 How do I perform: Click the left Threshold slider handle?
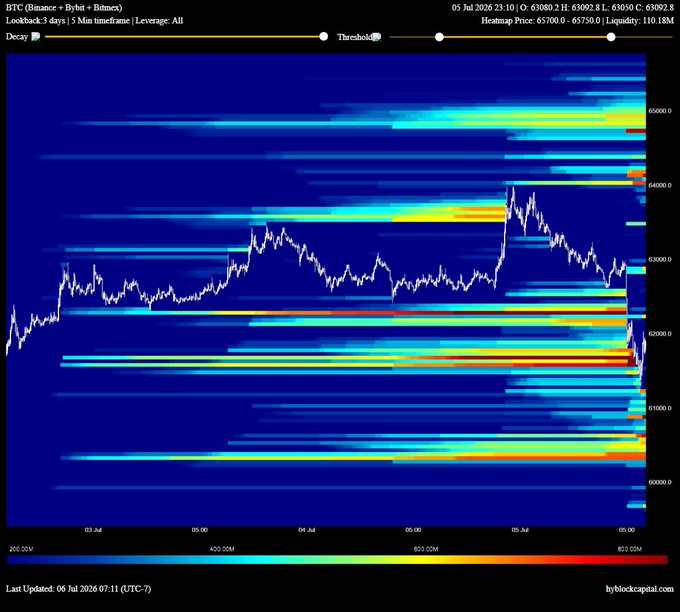coord(439,37)
